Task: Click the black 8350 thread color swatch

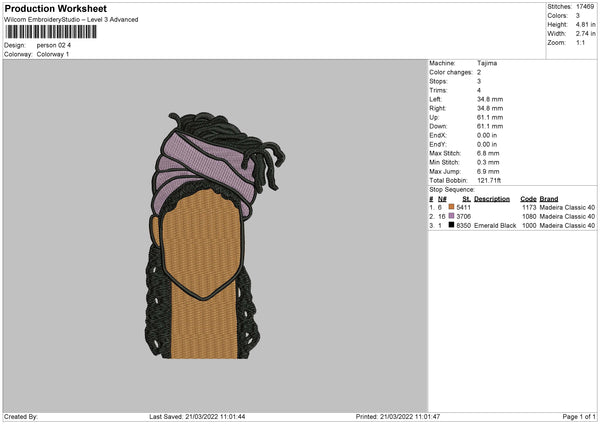Action: 452,225
